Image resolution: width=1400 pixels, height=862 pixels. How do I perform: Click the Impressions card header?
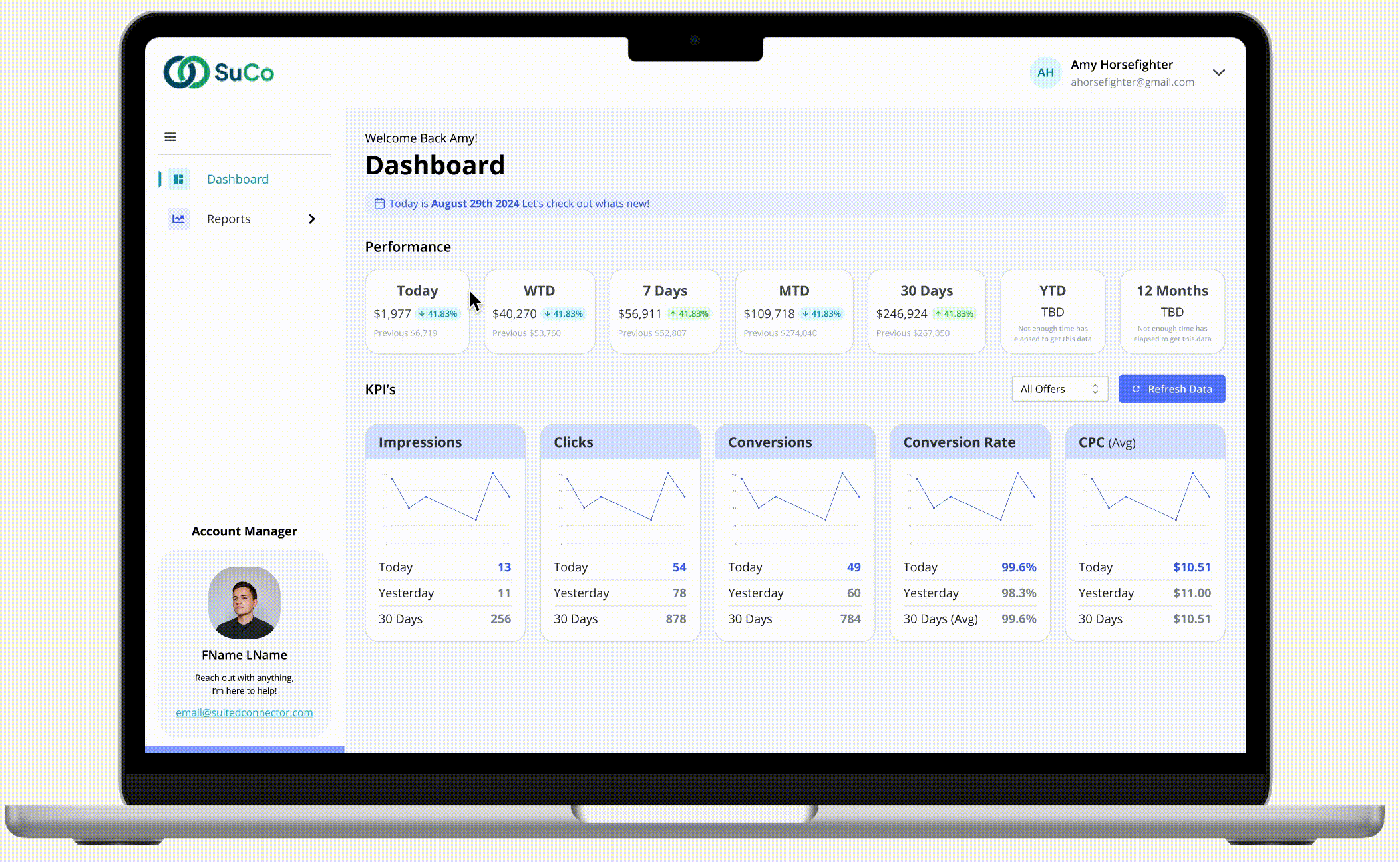pos(445,442)
